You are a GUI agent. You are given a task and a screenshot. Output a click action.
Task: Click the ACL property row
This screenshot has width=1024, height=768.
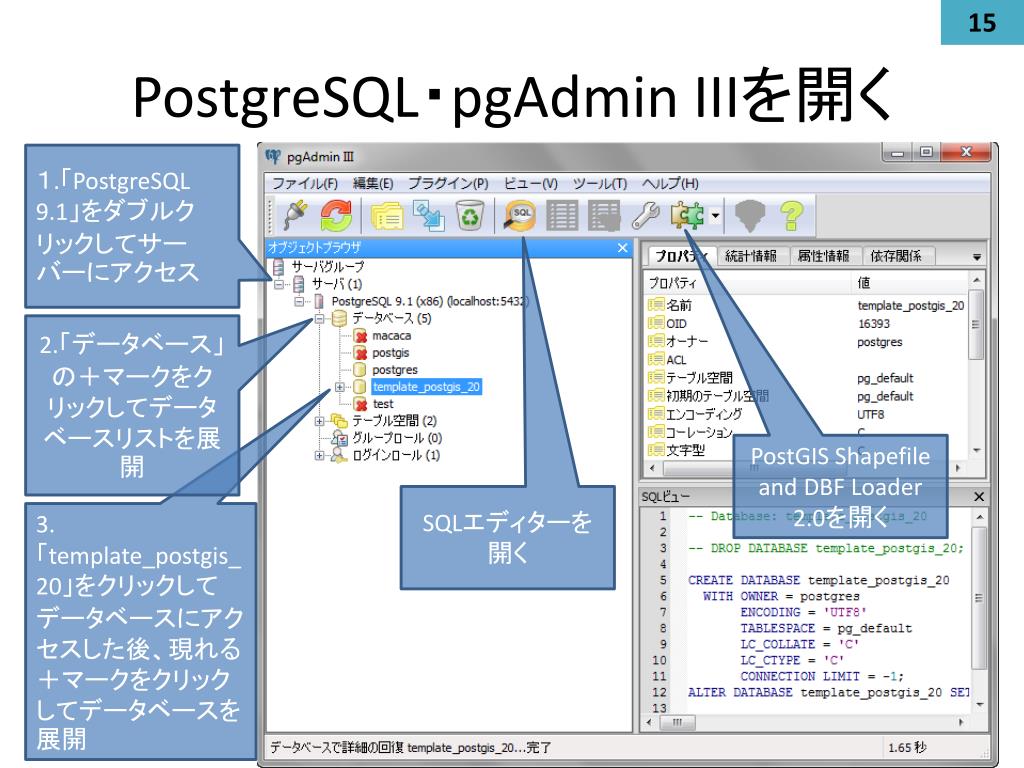coord(807,360)
